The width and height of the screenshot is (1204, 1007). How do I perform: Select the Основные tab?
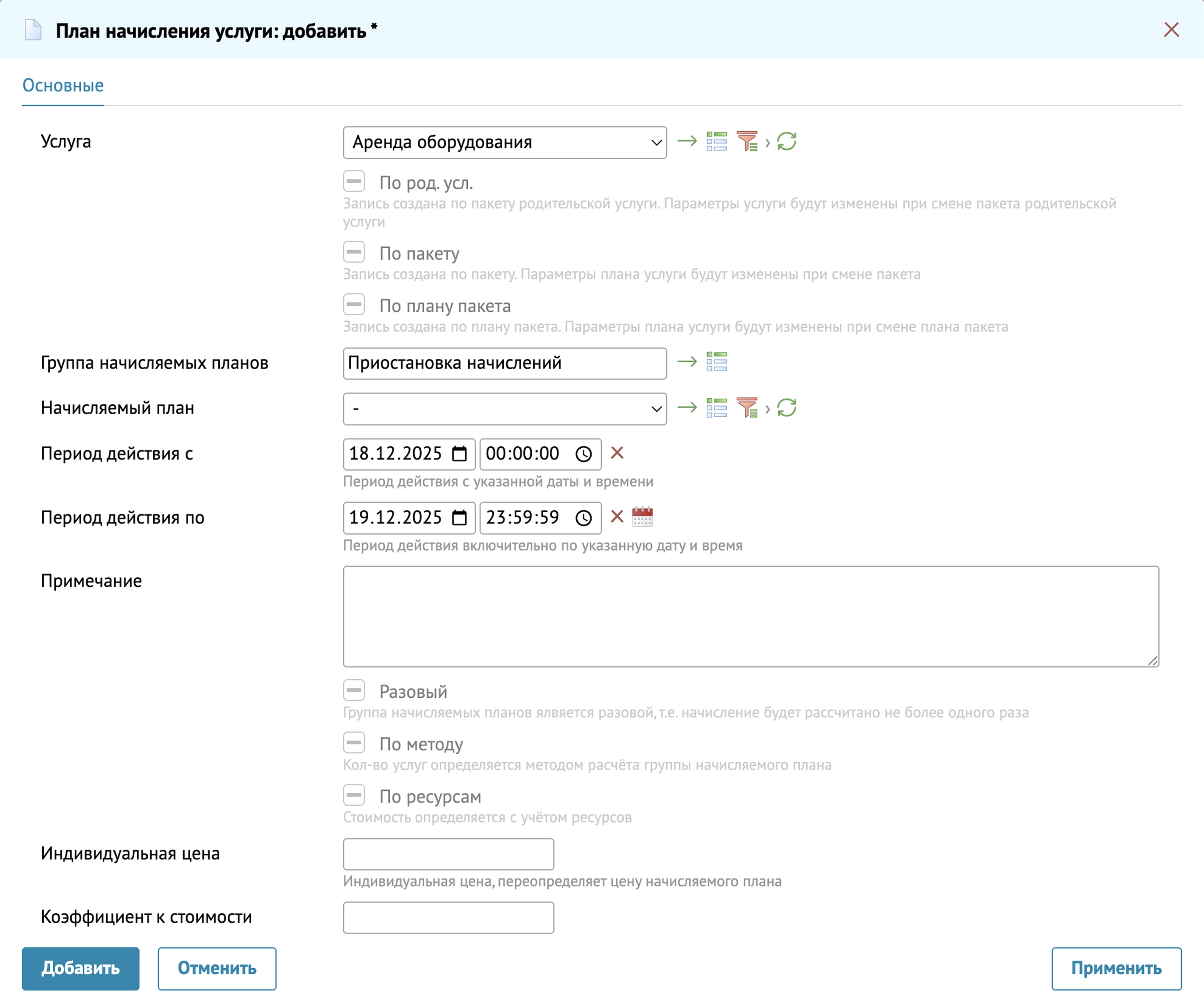click(x=63, y=85)
